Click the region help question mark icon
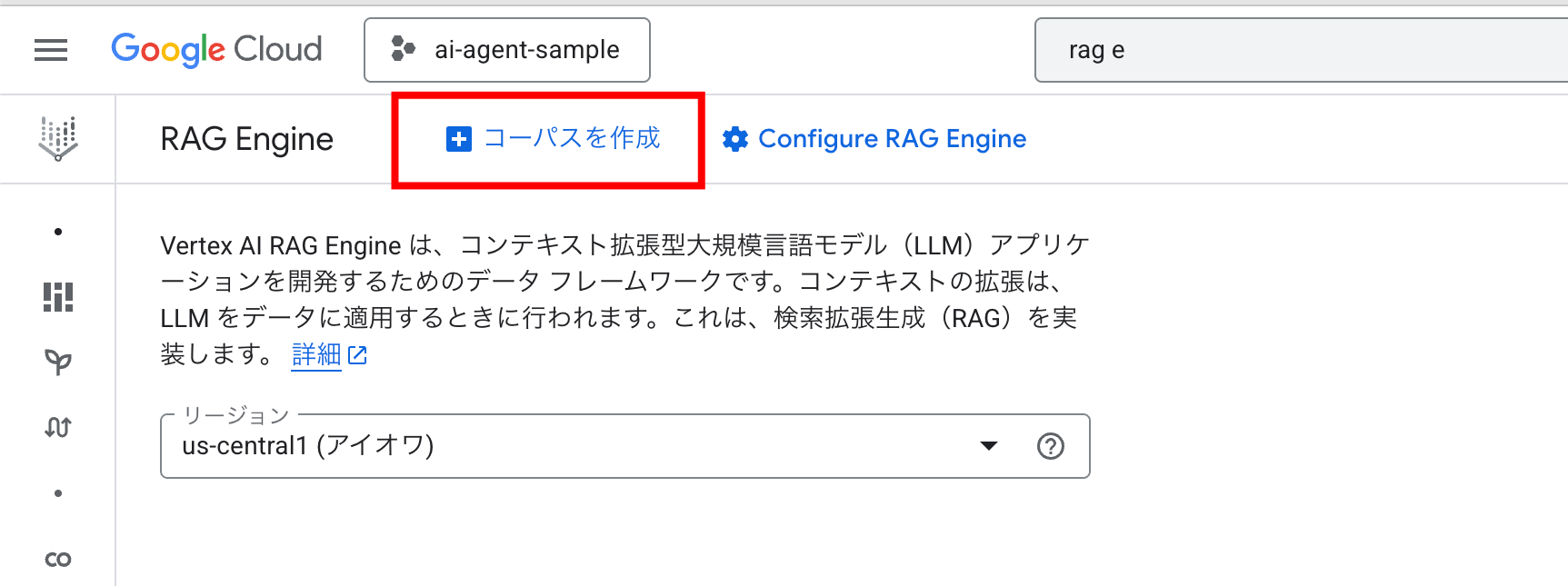This screenshot has height=586, width=1568. [x=1051, y=446]
